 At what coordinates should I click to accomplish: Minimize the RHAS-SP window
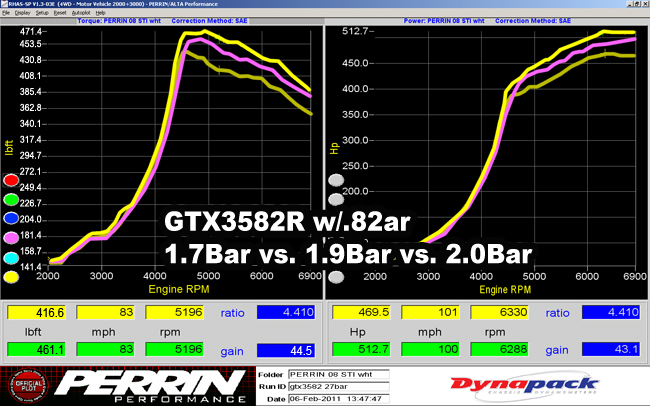click(630, 4)
